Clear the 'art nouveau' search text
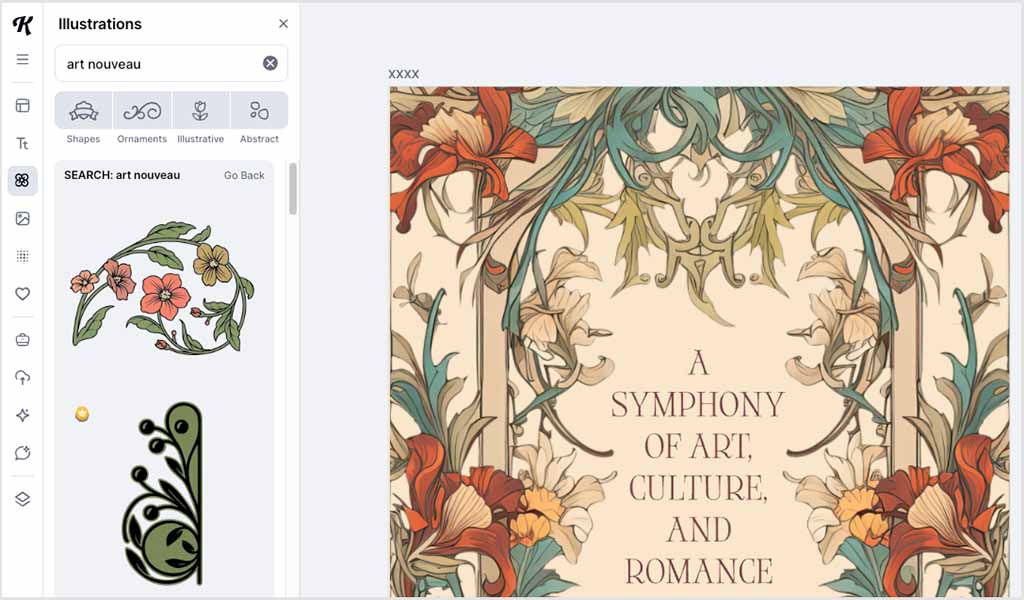This screenshot has height=600, width=1024. coord(270,63)
